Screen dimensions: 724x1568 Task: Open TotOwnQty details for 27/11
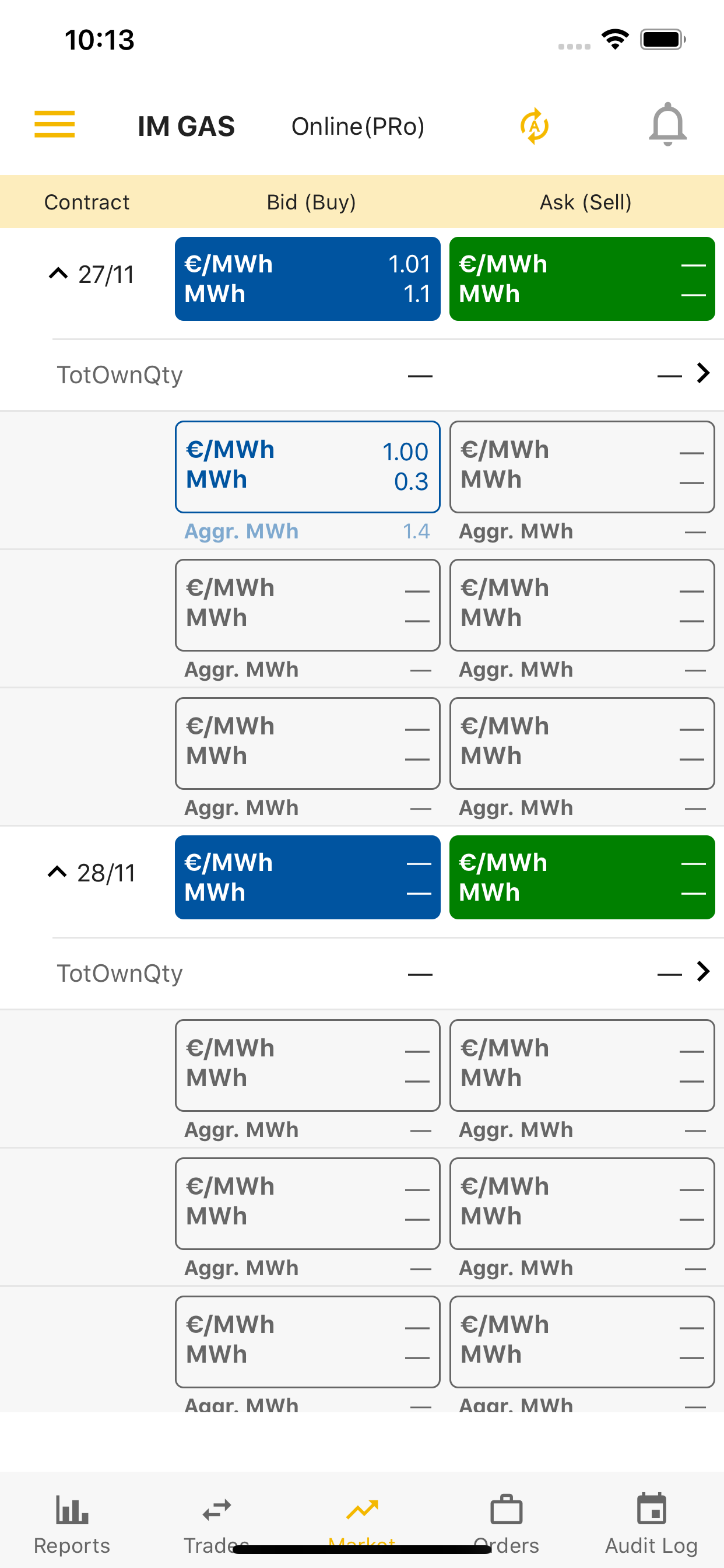point(702,374)
